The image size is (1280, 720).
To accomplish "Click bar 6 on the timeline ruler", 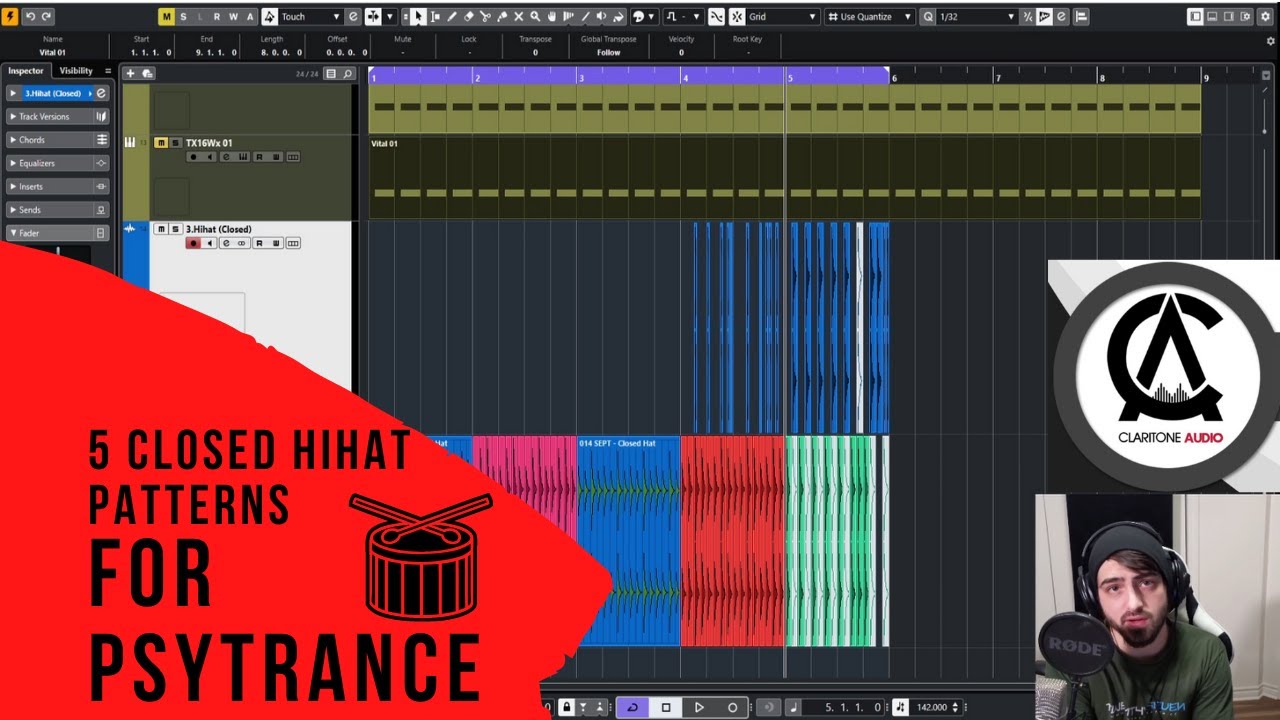I will tap(894, 77).
